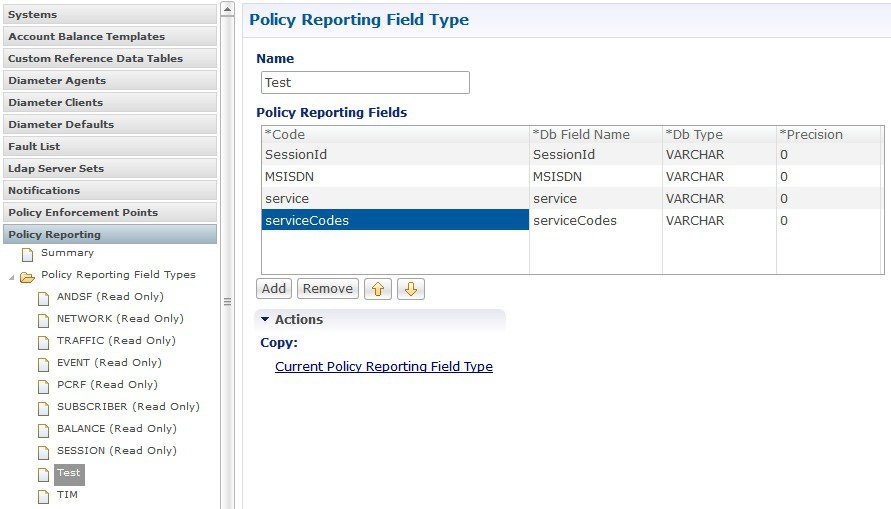
Task: Click the Policy Reporting Field Types folder icon
Action: tap(27, 277)
